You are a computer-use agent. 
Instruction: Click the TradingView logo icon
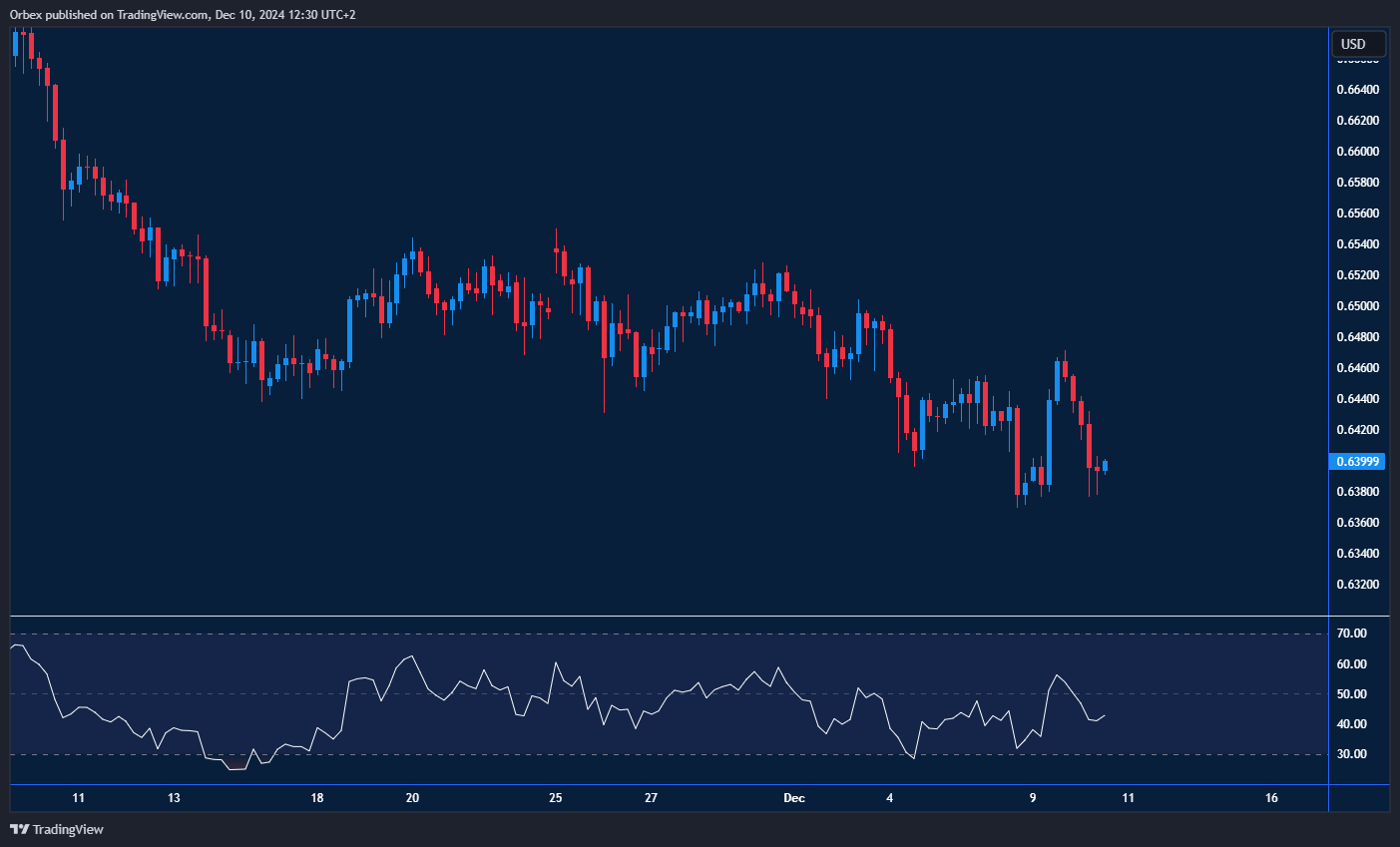(x=19, y=829)
